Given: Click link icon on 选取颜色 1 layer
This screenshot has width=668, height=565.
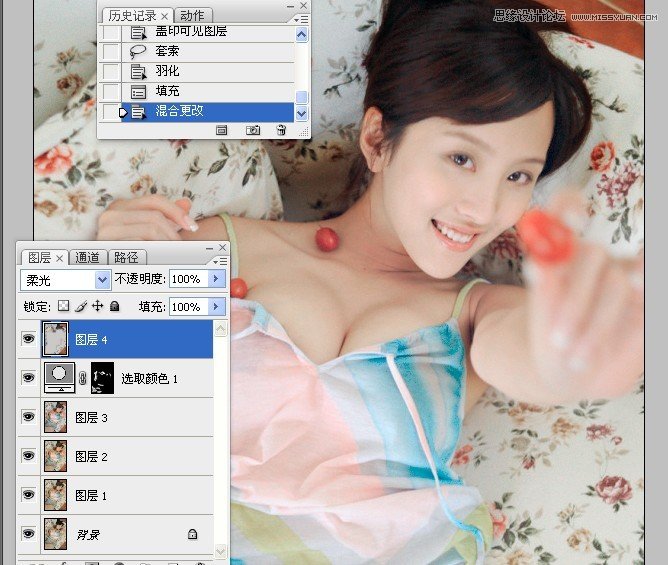Looking at the screenshot, I should (x=82, y=378).
